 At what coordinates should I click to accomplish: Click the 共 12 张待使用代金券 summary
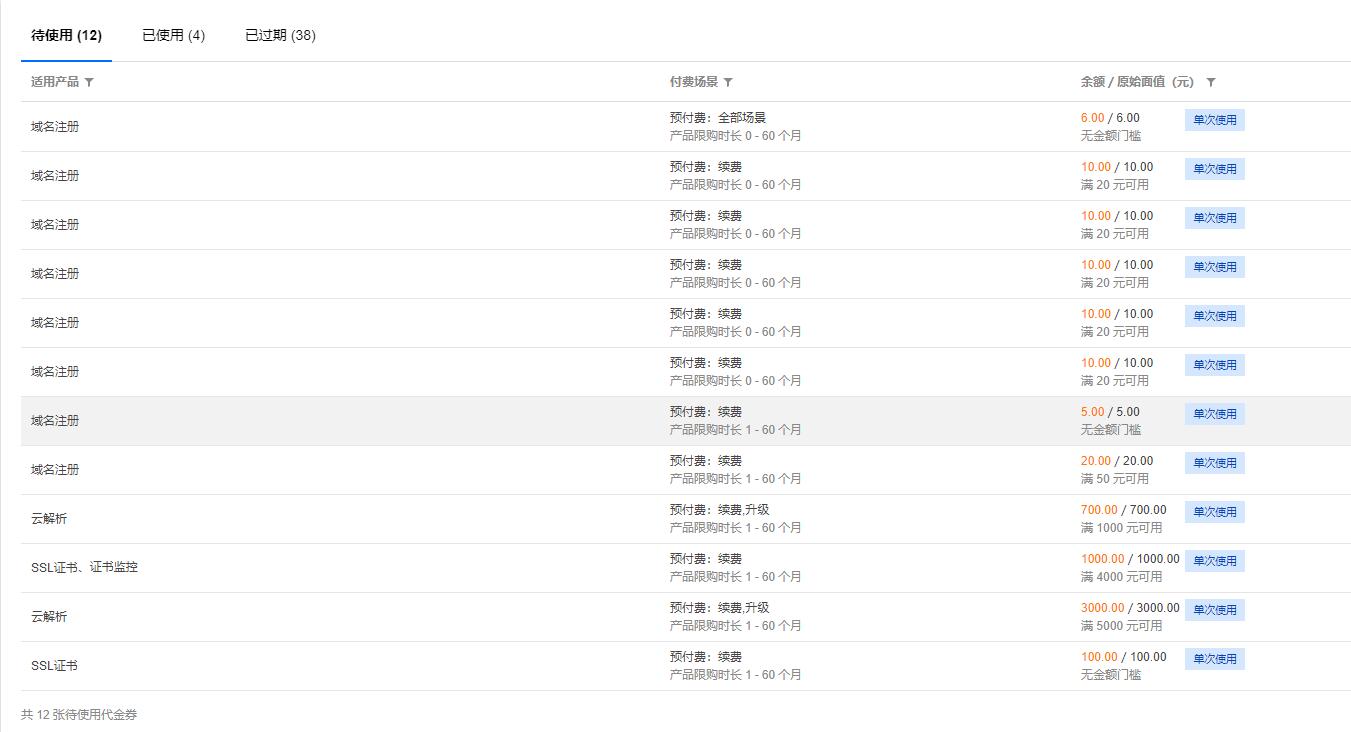click(79, 715)
